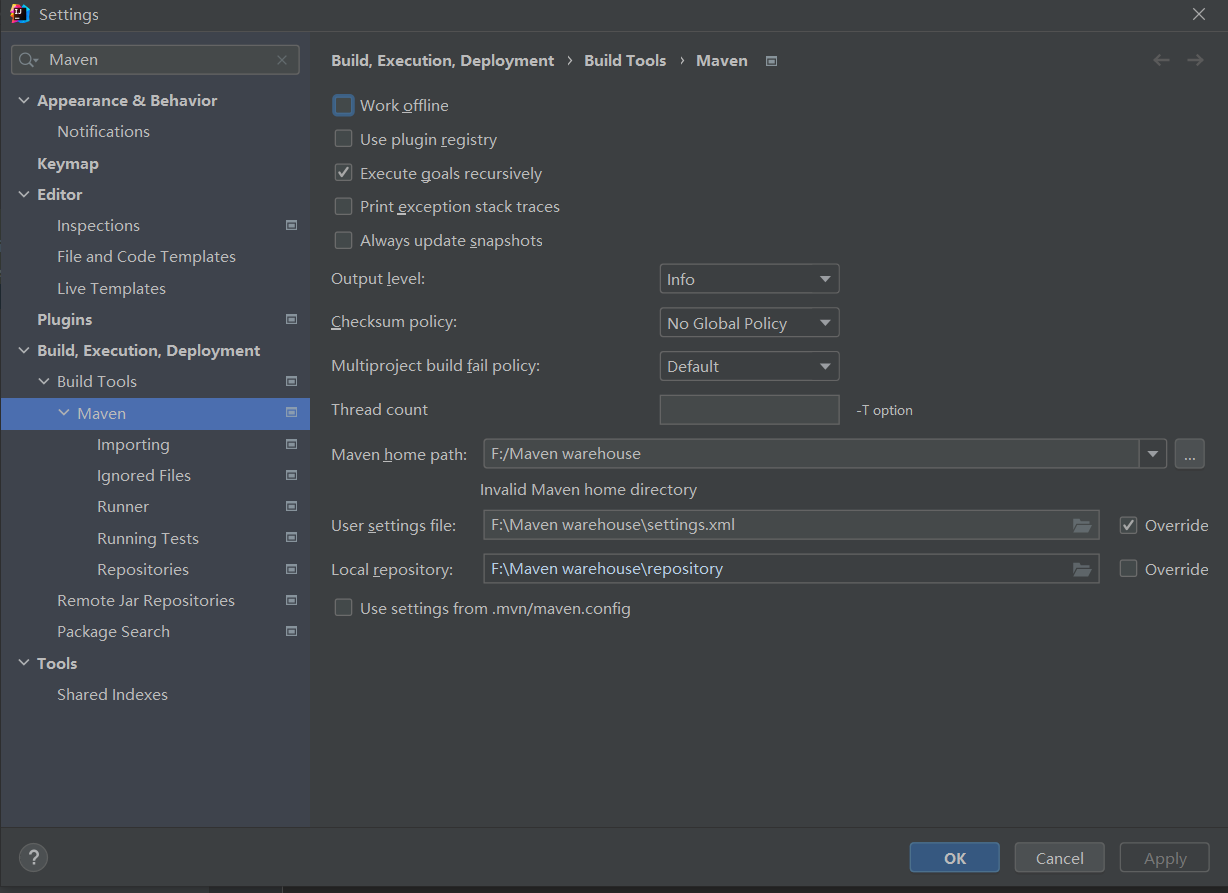This screenshot has height=893, width=1228.
Task: Click the OK button
Action: tap(955, 858)
